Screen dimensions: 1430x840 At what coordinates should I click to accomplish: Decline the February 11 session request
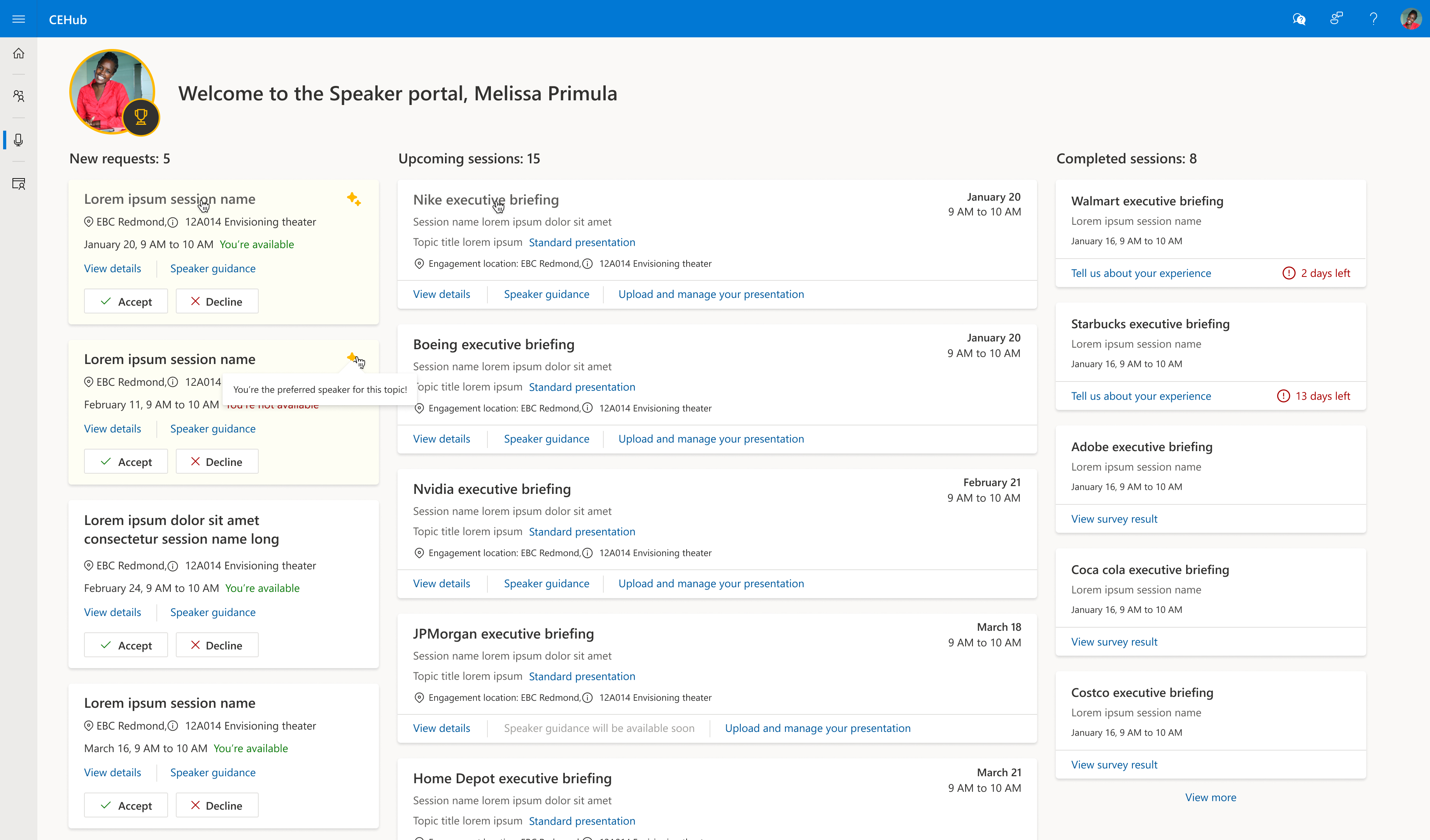217,461
